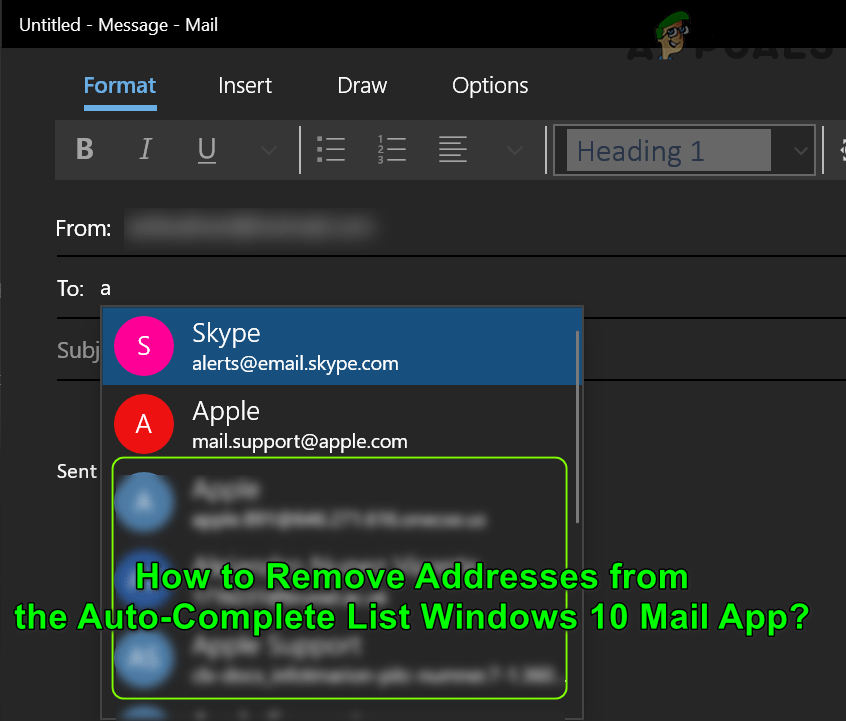Click the Apple contact avatar

(x=144, y=423)
